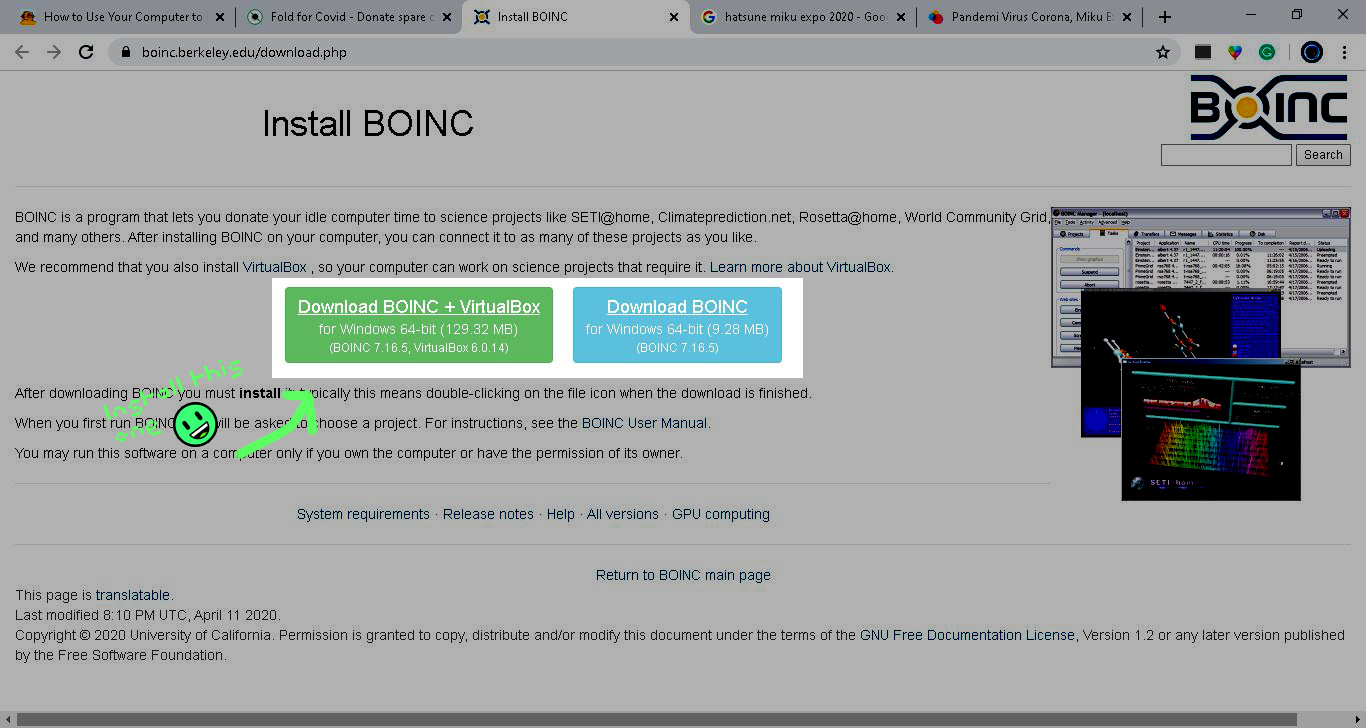Screen dimensions: 1366x728
Task: Open the Chrome profile avatar
Action: [x=1312, y=52]
